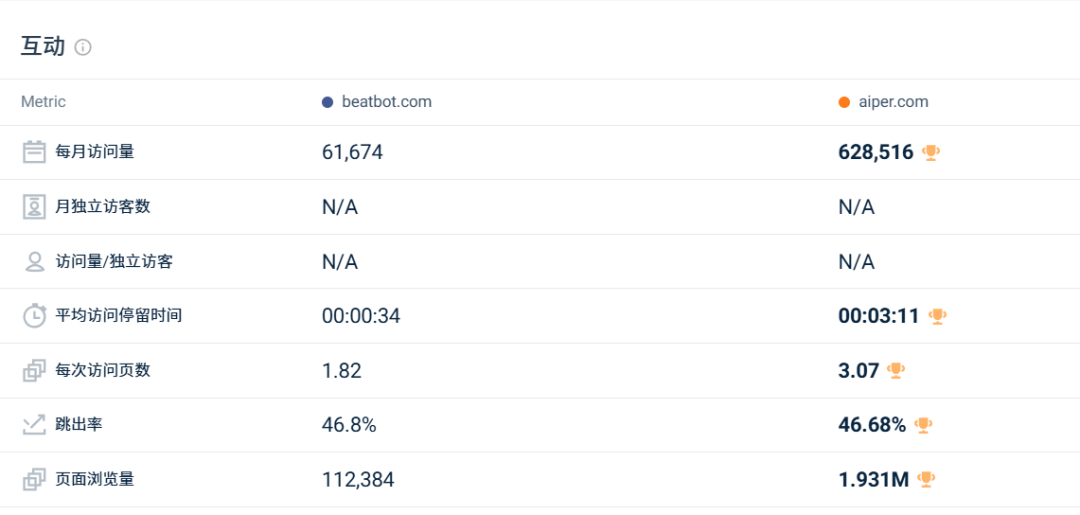Click the trophy beside 00:03:11
1080x515 pixels.
pos(937,316)
